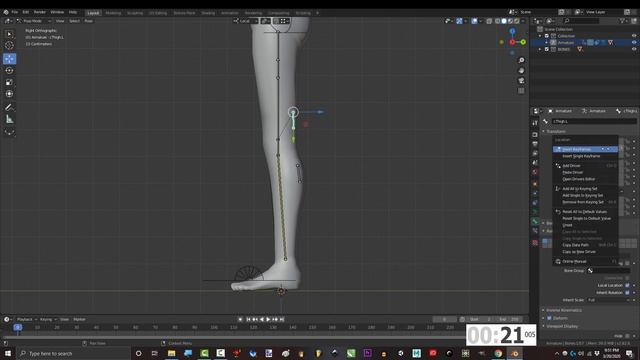Toggle the Inherit Rotation checkbox
Image resolution: width=640 pixels, height=360 pixels.
tap(627, 293)
